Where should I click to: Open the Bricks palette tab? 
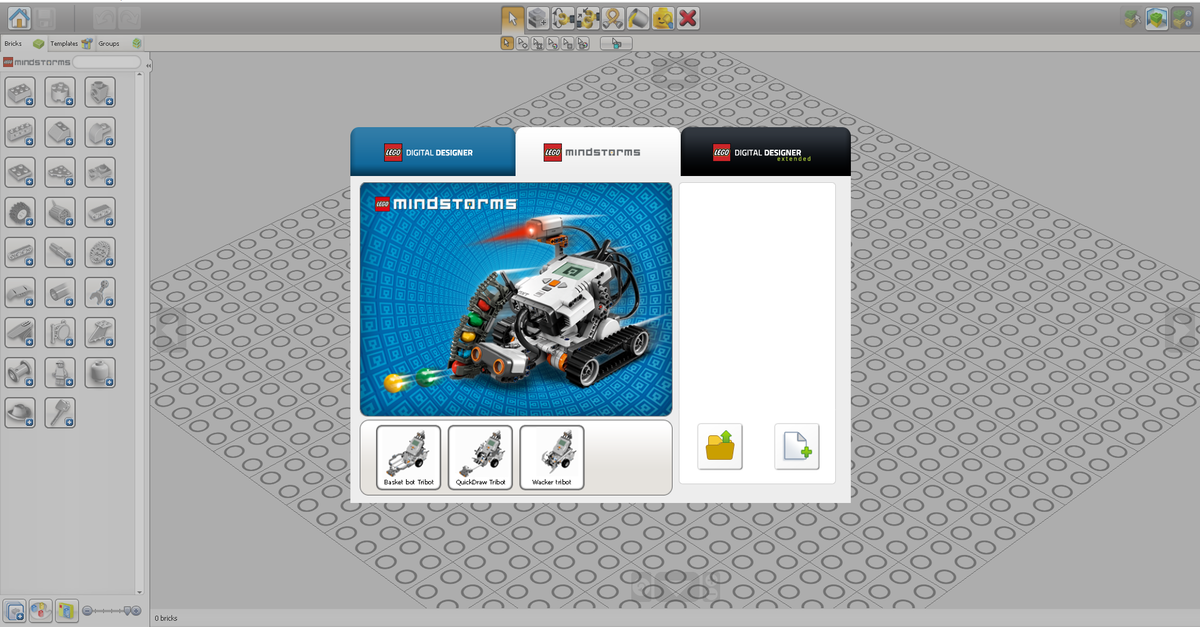(24, 43)
